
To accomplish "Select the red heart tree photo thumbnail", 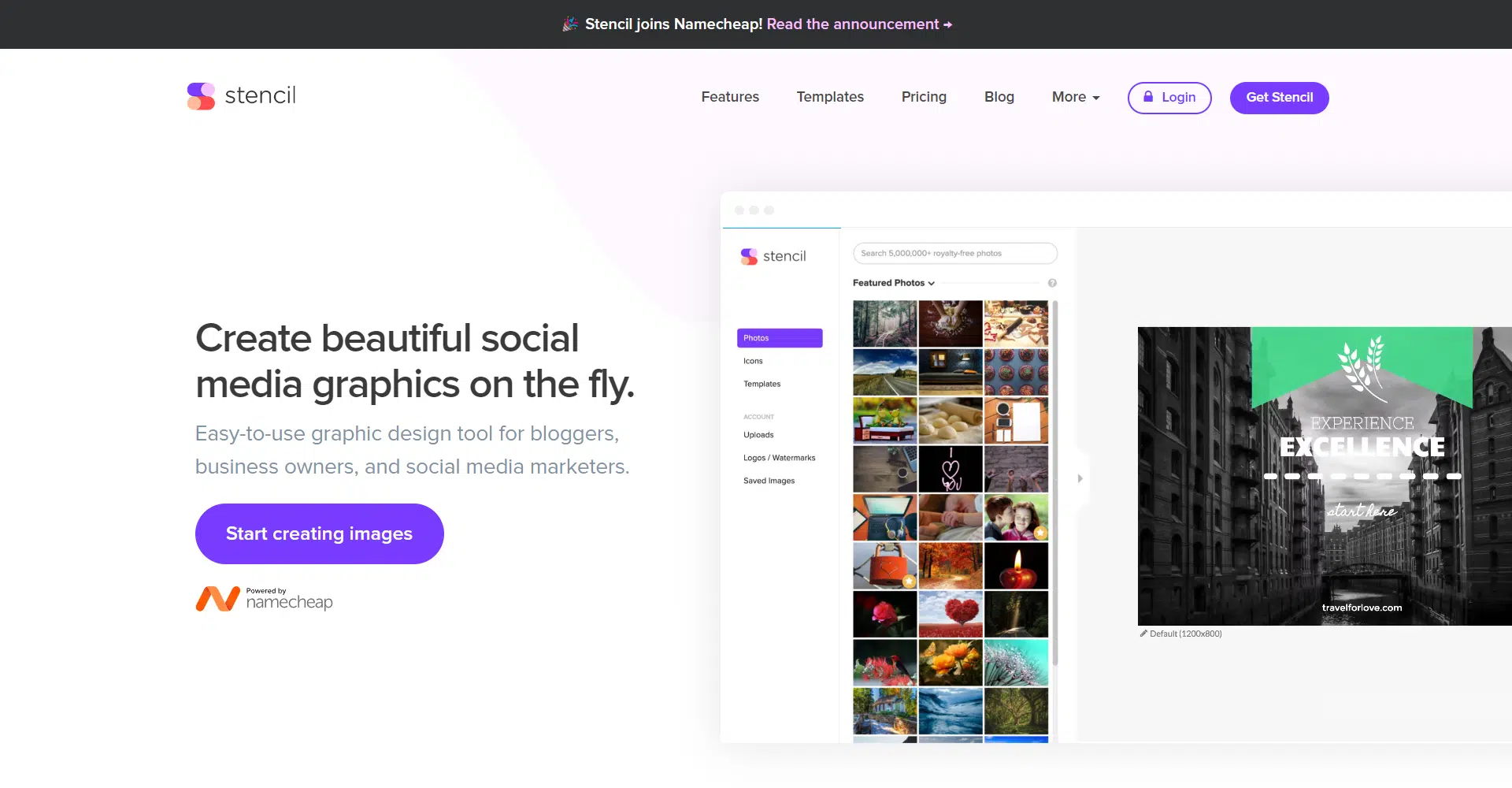I will pyautogui.click(x=951, y=614).
